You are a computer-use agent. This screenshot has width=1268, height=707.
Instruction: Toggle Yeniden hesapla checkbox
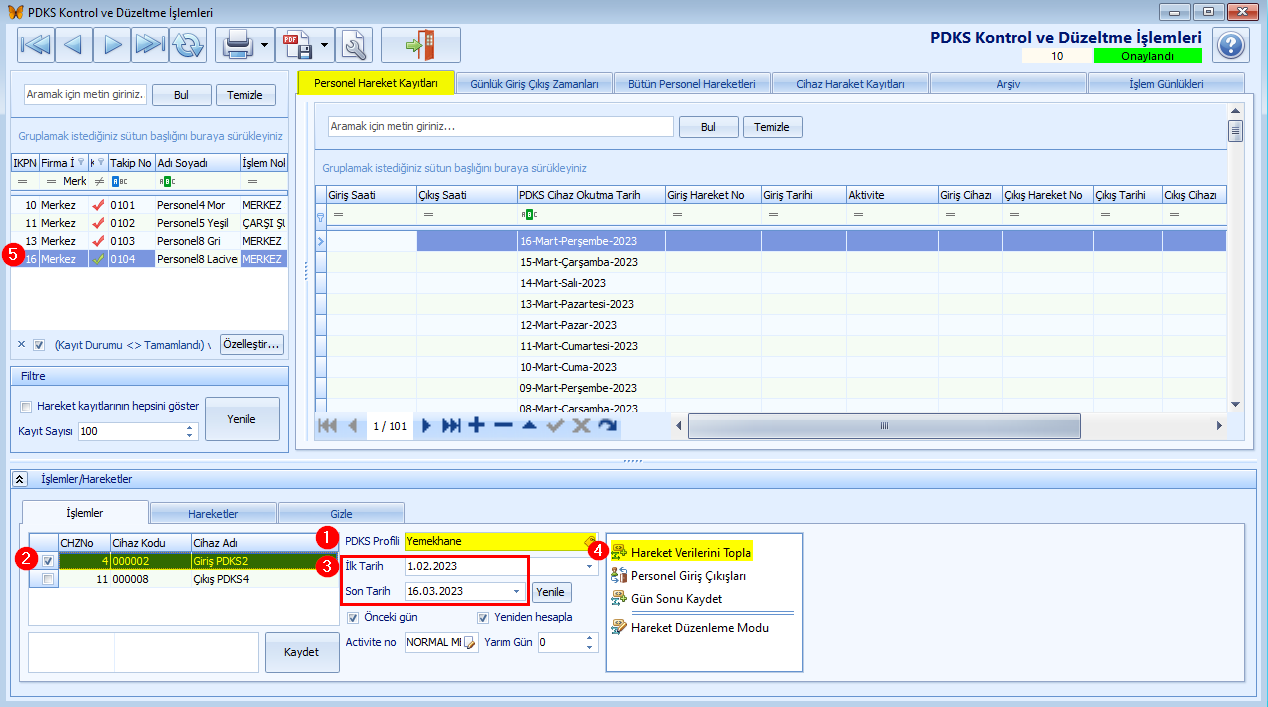pos(482,617)
